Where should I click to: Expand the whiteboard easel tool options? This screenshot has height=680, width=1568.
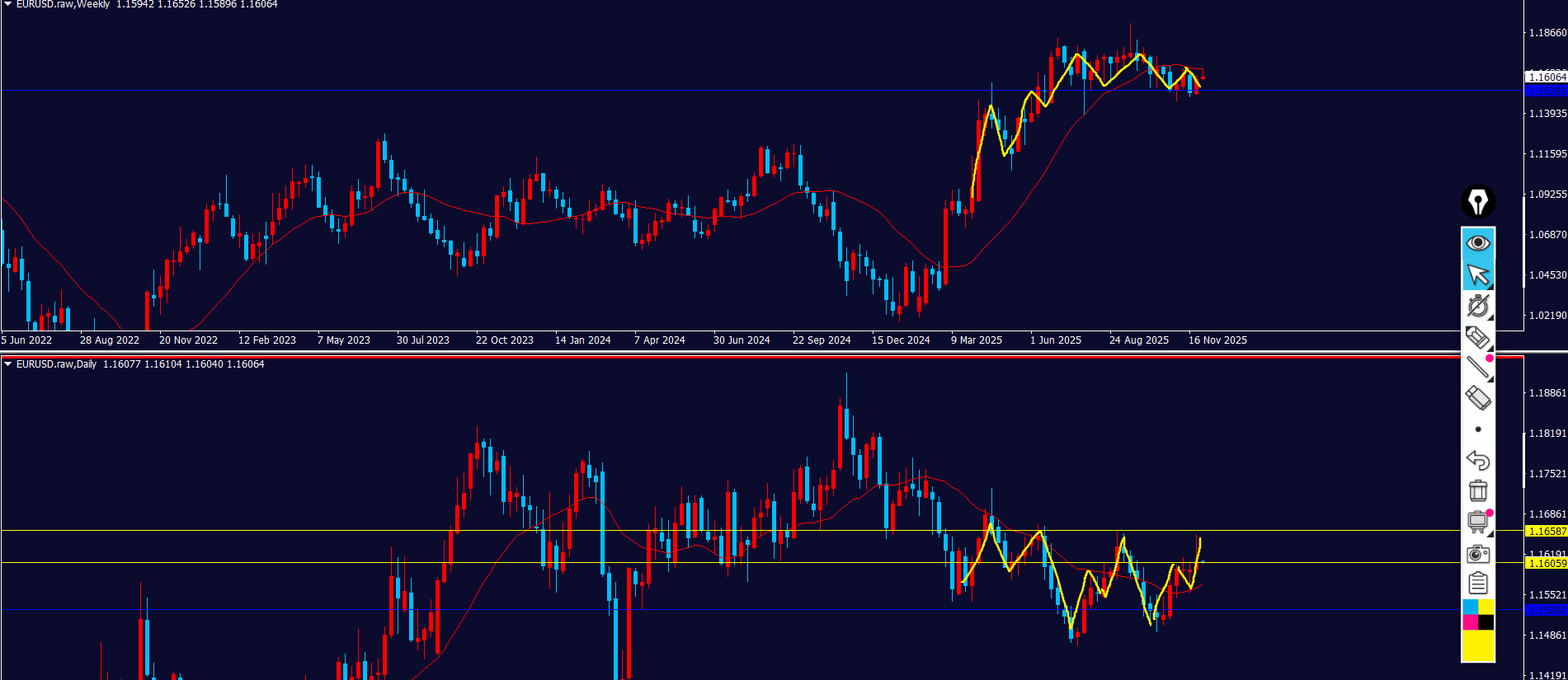coord(1477,522)
